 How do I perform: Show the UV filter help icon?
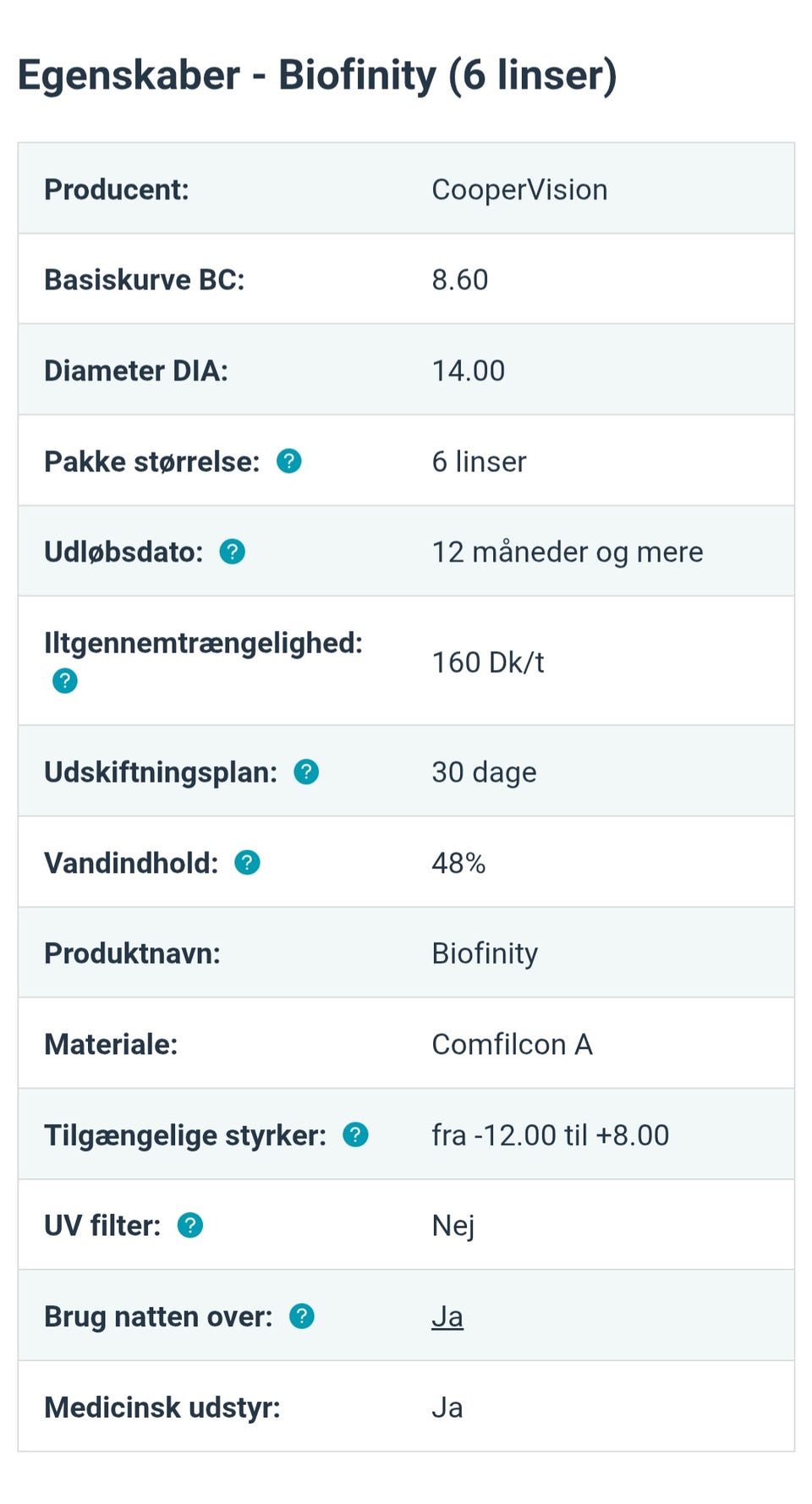[190, 1225]
